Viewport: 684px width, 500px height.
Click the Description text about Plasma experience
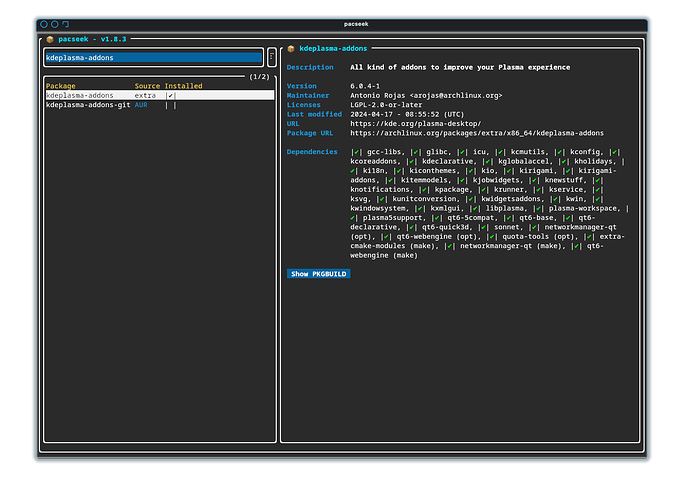[x=460, y=67]
